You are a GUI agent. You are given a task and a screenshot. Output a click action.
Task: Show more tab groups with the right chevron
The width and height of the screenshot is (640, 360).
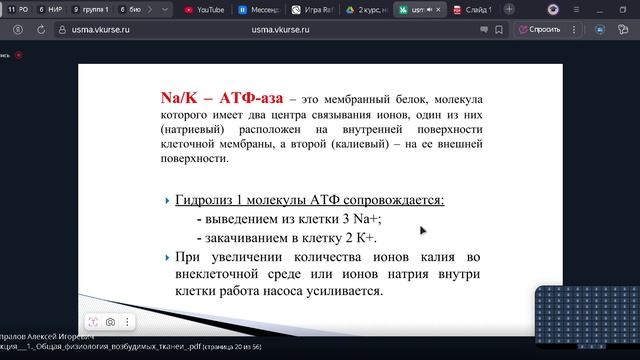[x=150, y=9]
